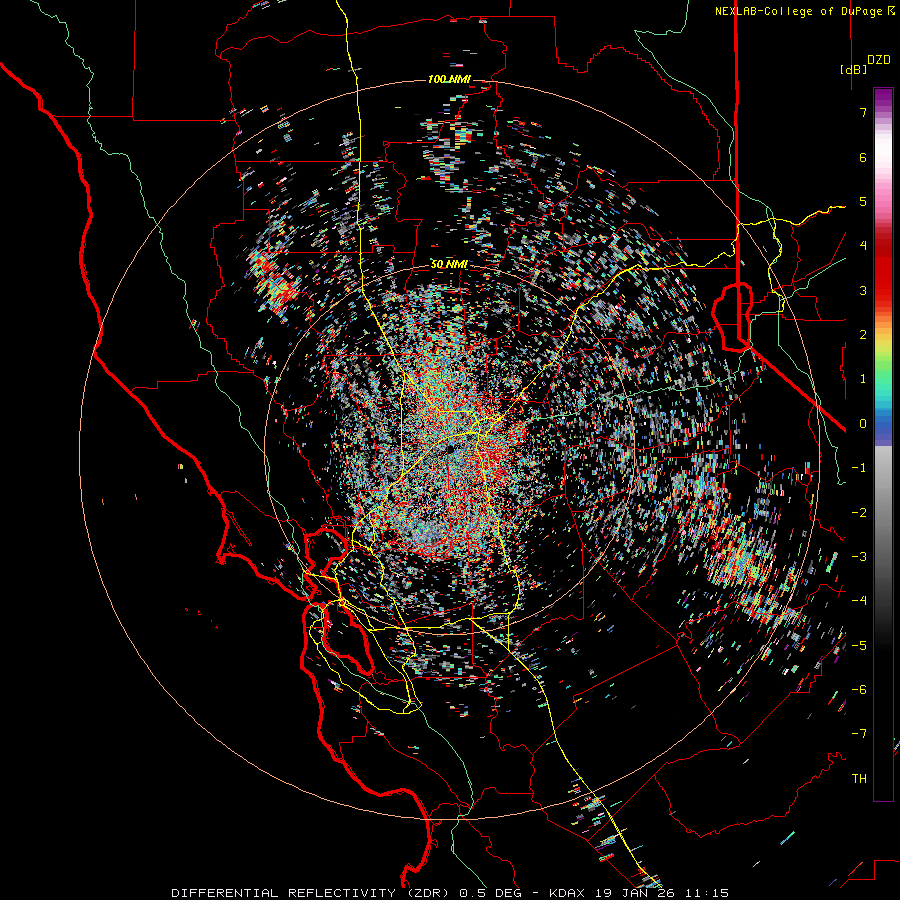Click the TH label at the scale bottom
The image size is (900, 900).
(x=859, y=778)
